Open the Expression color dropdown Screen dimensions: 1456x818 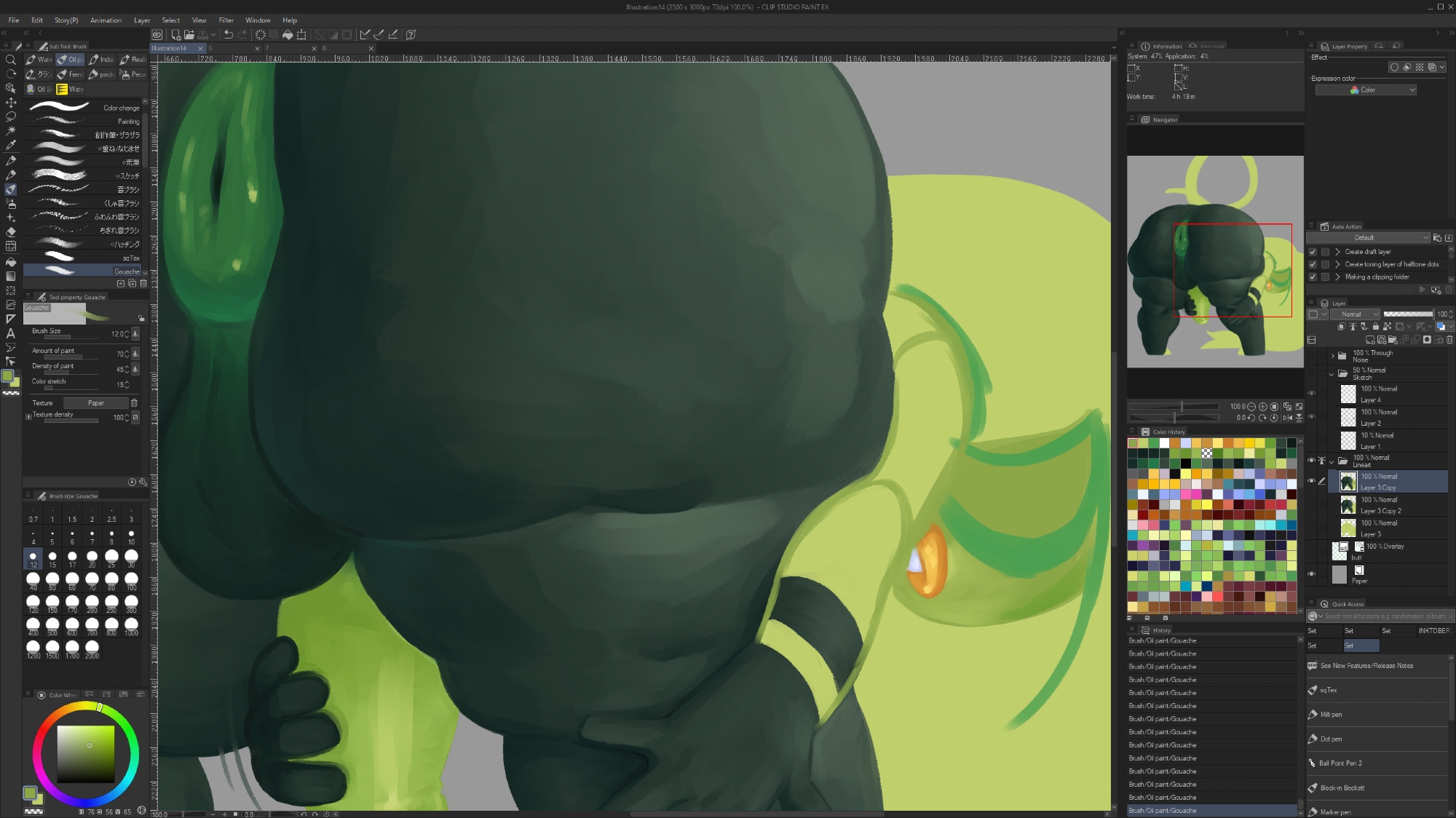1366,90
